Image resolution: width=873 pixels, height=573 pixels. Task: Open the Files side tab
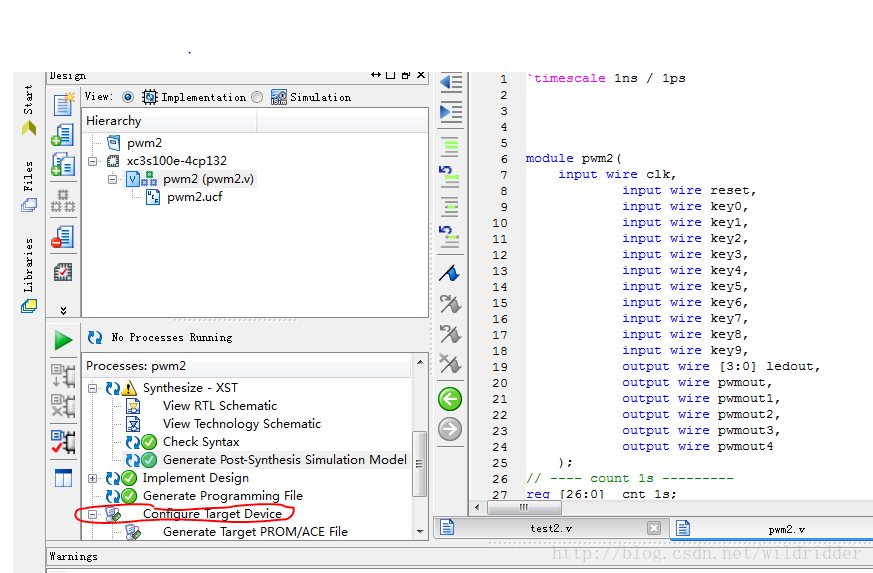29,186
